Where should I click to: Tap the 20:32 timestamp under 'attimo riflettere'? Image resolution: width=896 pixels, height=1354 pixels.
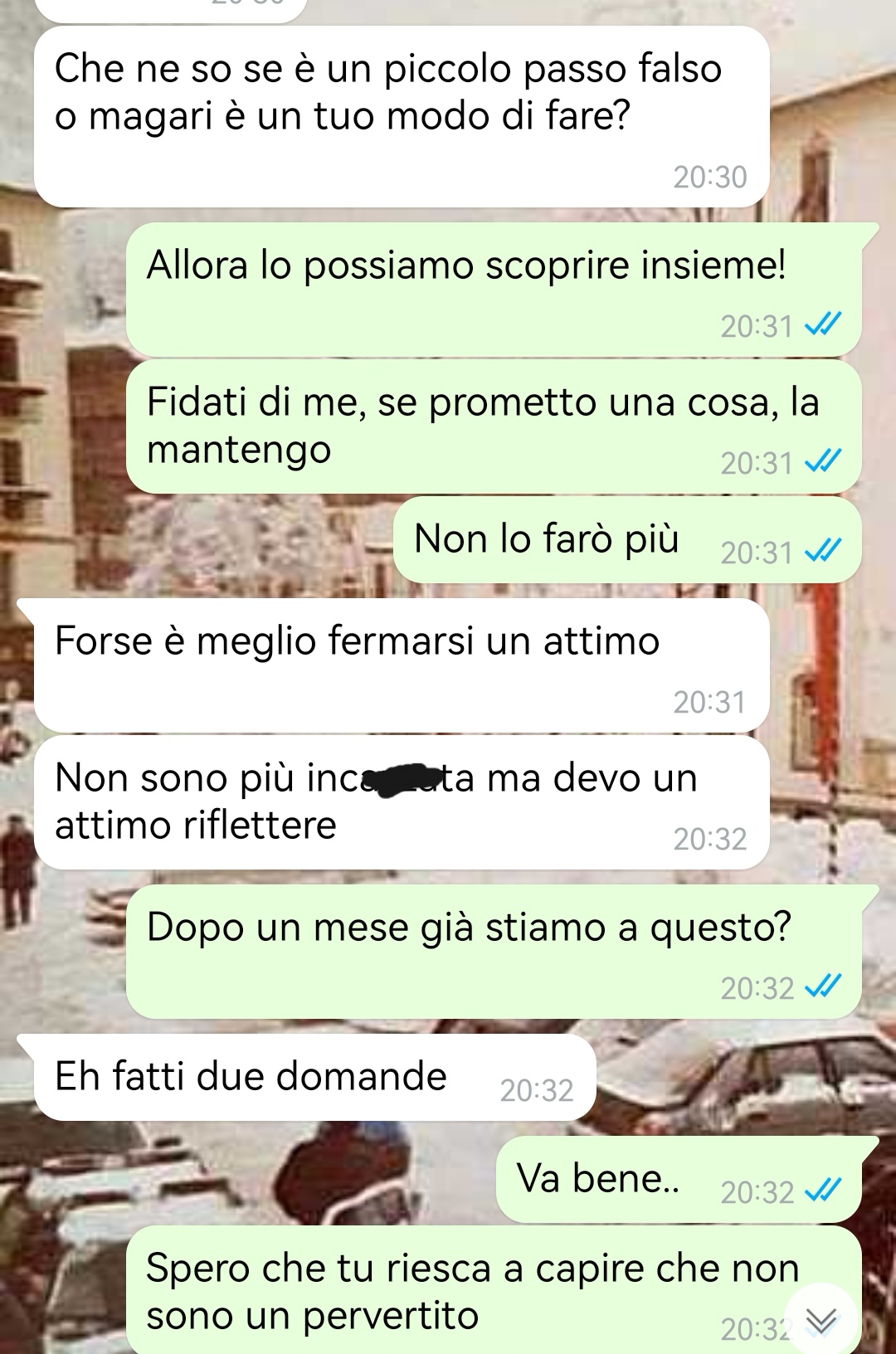710,840
